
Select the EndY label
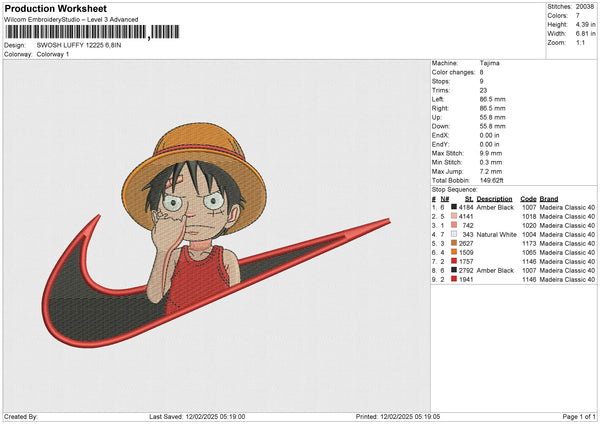point(440,144)
